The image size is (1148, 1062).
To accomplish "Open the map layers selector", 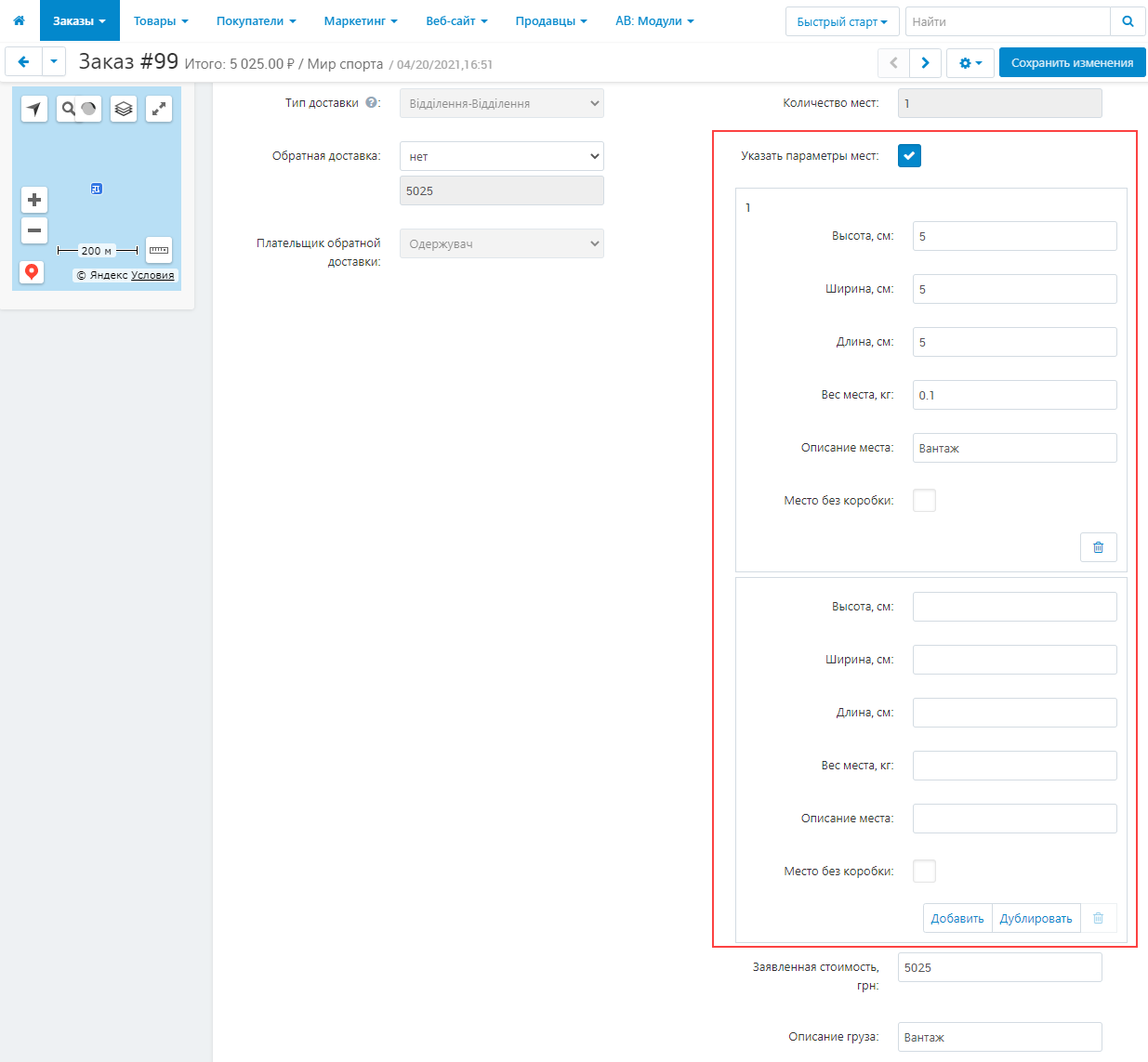I will [x=124, y=109].
